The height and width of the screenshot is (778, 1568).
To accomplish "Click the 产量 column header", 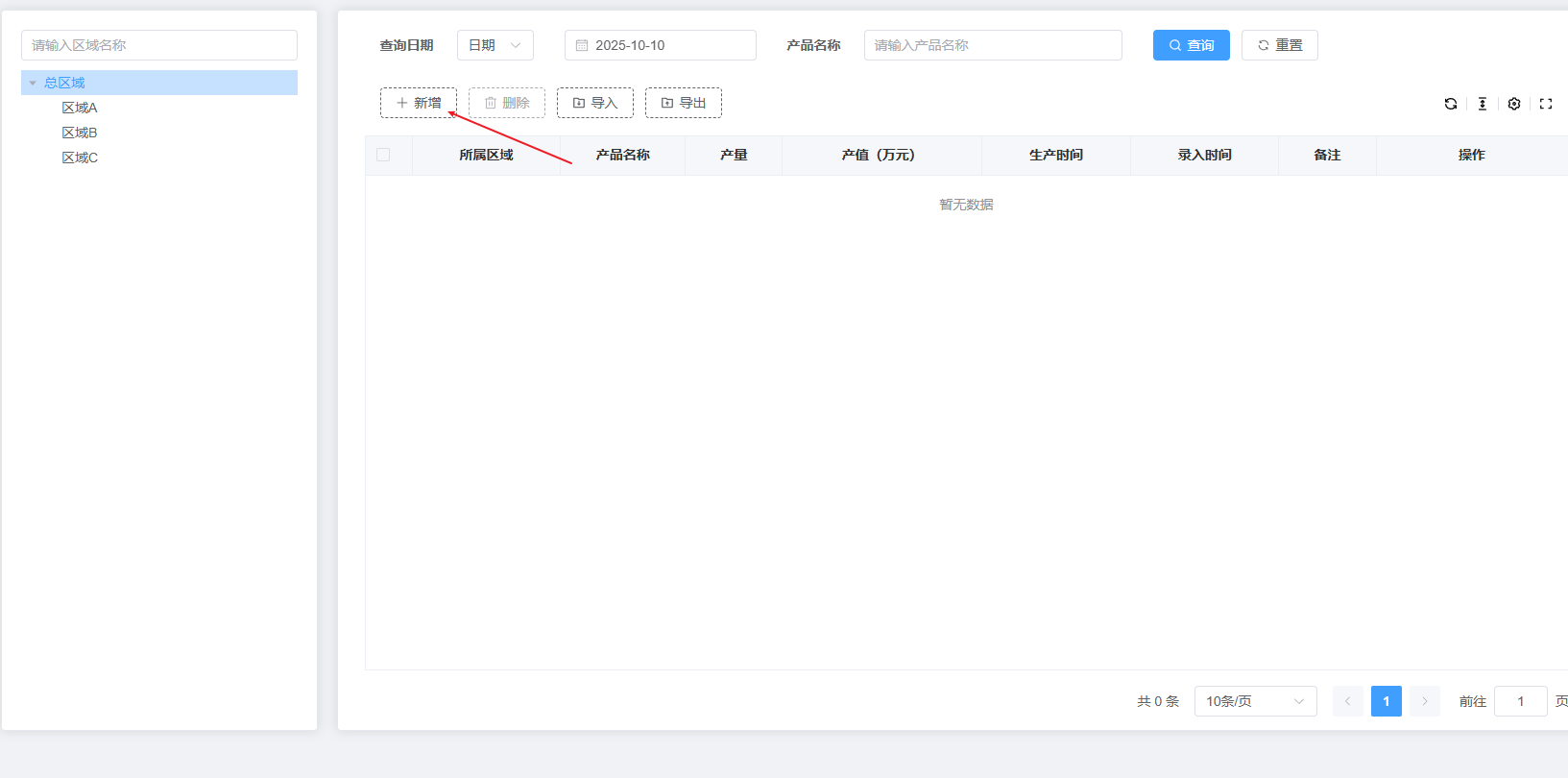I will tap(734, 155).
